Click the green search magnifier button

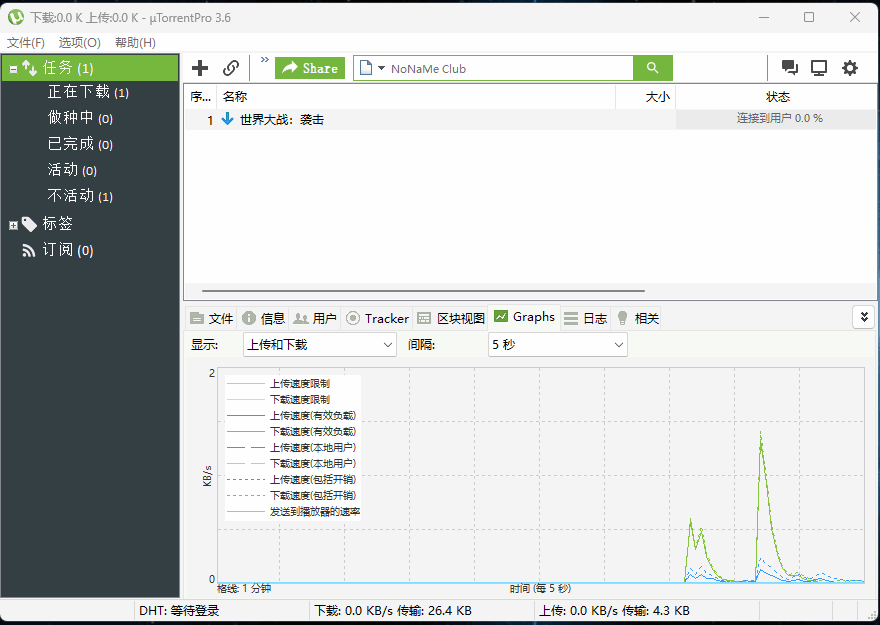tap(652, 68)
